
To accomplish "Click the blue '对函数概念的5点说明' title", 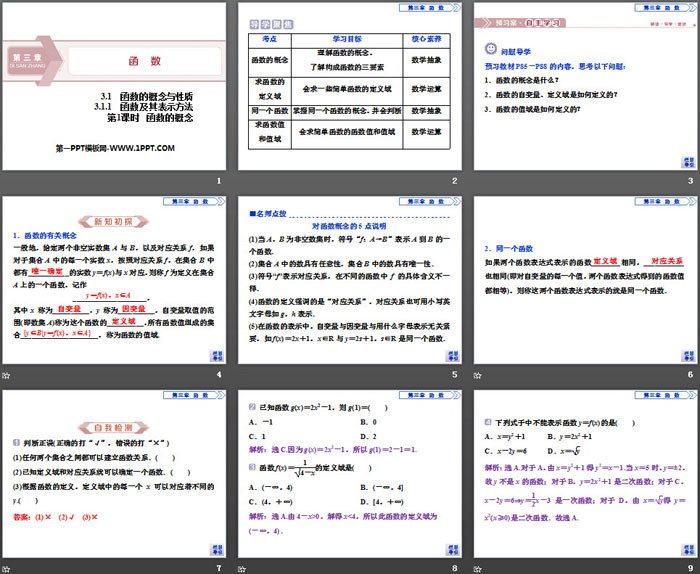I will coord(349,226).
